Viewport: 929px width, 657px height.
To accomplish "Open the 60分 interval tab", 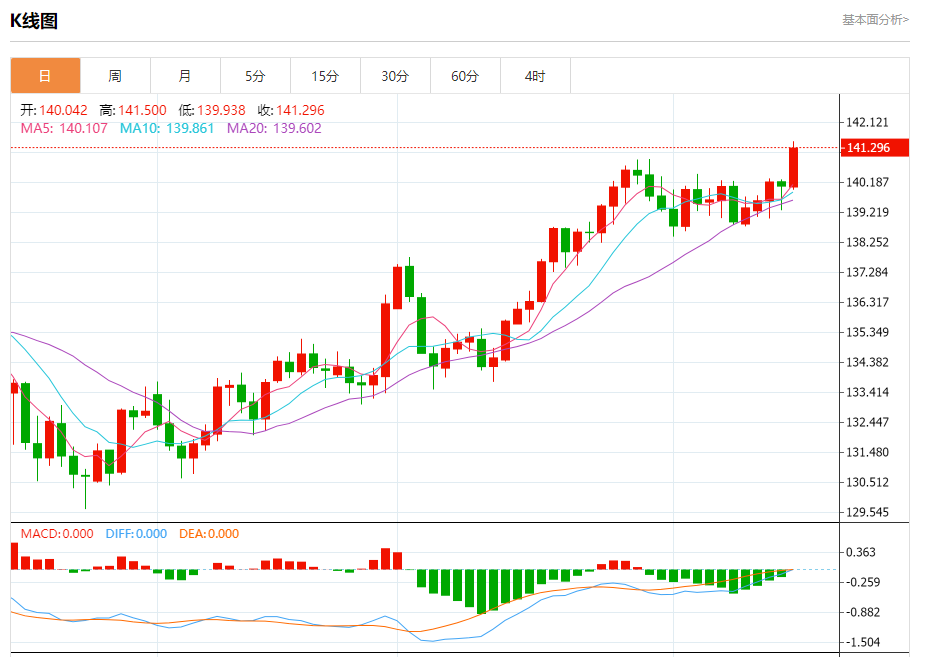I will click(x=464, y=76).
